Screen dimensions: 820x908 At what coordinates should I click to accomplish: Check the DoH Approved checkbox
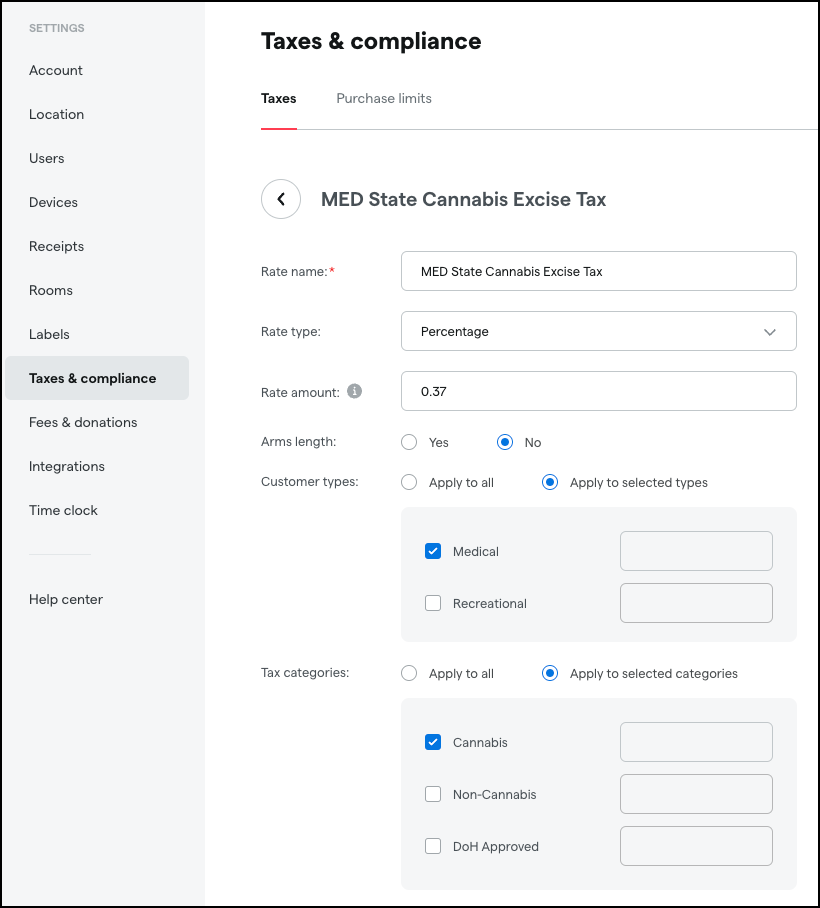coord(433,847)
